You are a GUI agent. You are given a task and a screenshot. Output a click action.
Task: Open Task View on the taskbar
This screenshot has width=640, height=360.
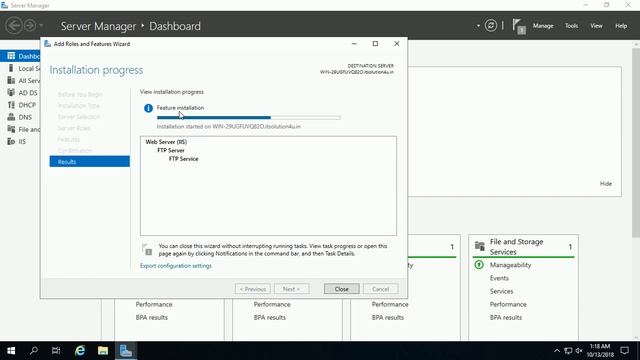pos(56,351)
